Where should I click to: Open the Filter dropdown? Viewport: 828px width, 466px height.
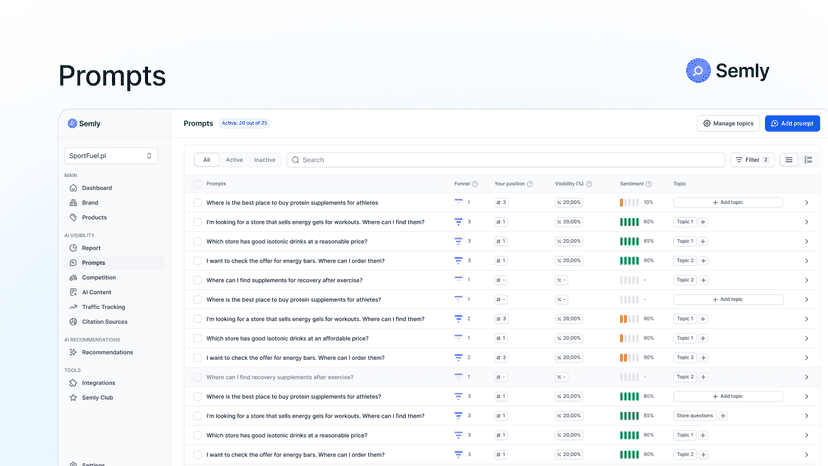[x=752, y=160]
